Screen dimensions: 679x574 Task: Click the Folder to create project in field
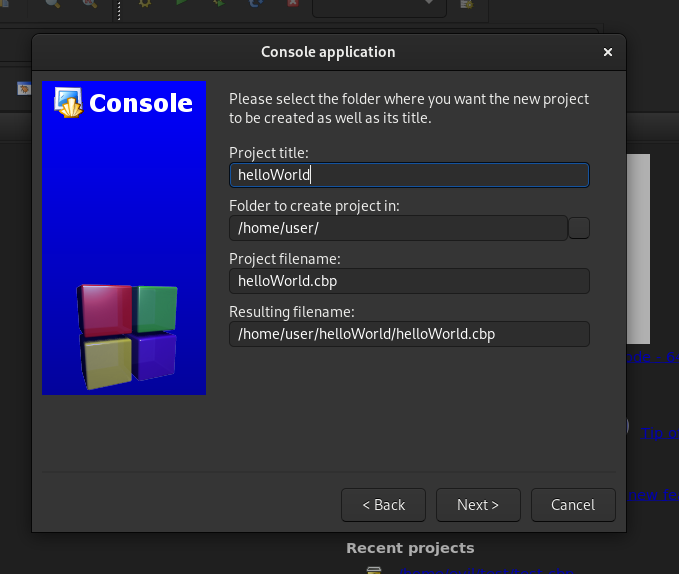397,228
